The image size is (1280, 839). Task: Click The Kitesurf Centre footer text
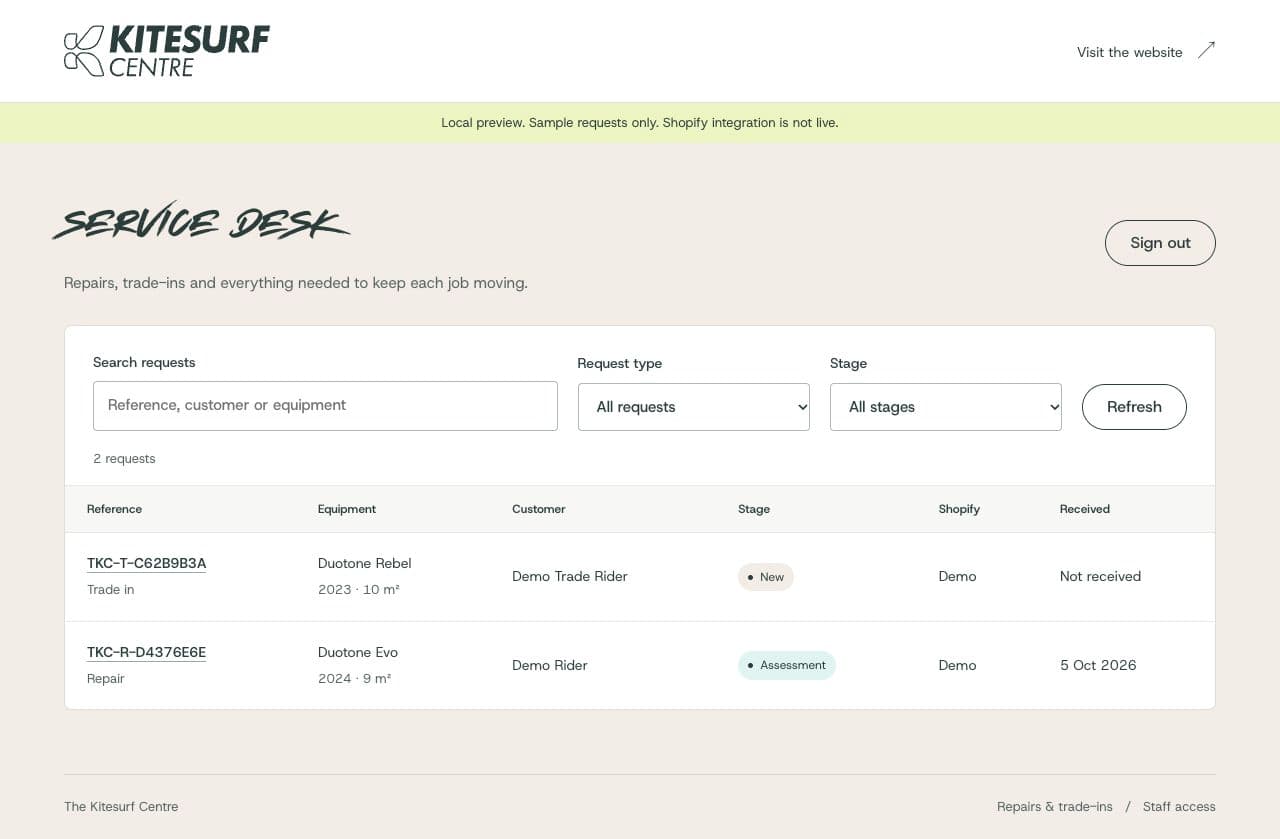pos(121,806)
